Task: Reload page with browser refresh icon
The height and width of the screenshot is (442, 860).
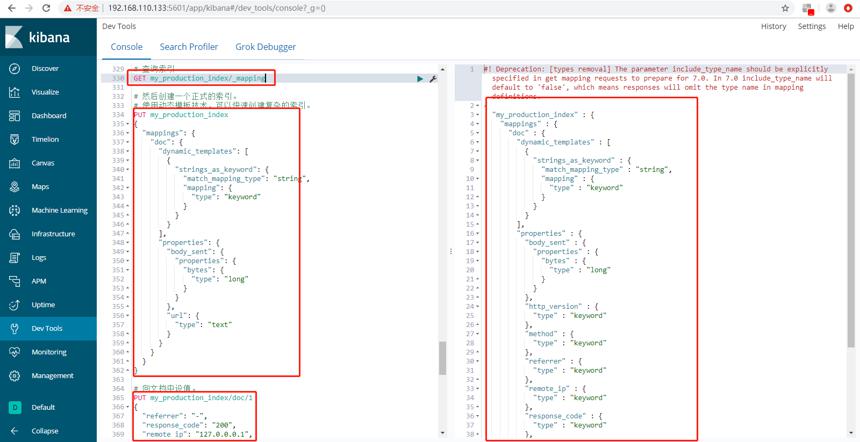Action: pyautogui.click(x=46, y=8)
